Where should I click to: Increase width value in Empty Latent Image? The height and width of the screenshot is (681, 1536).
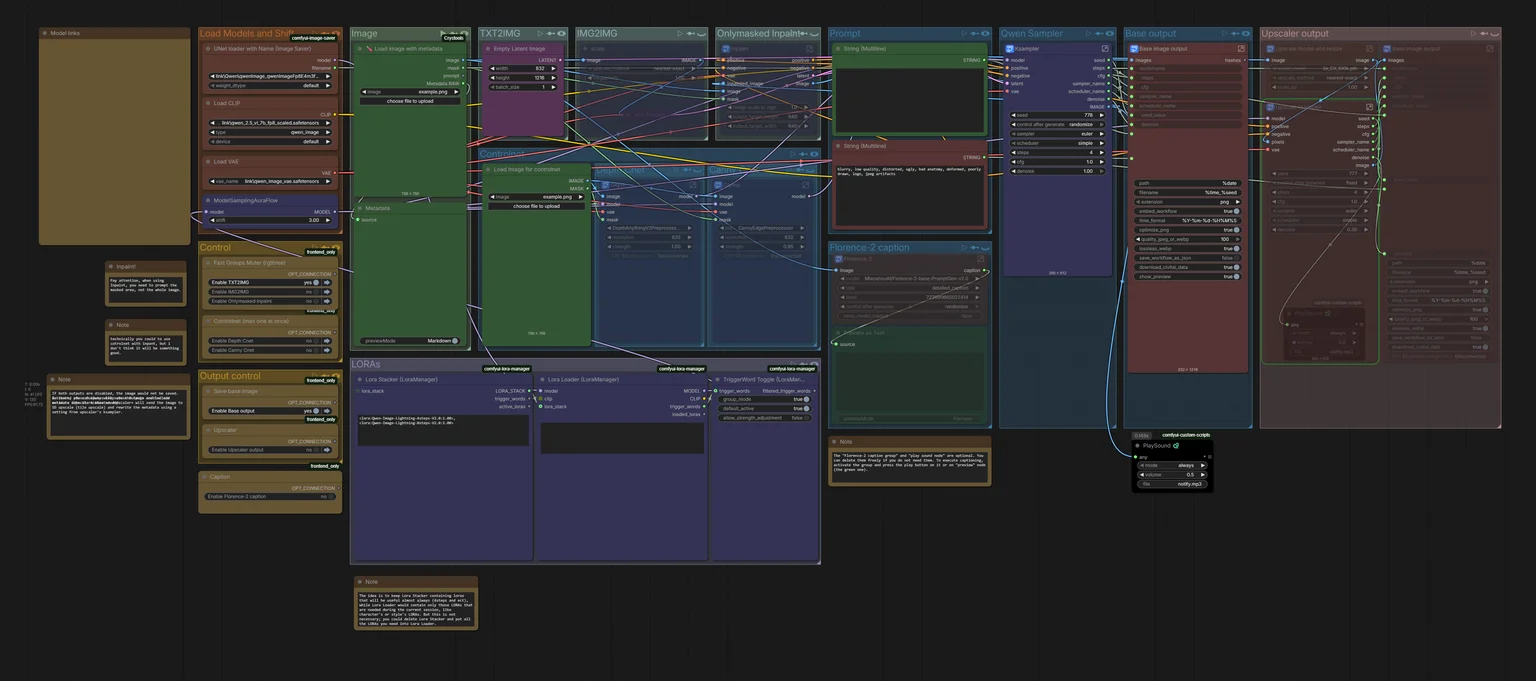(556, 68)
